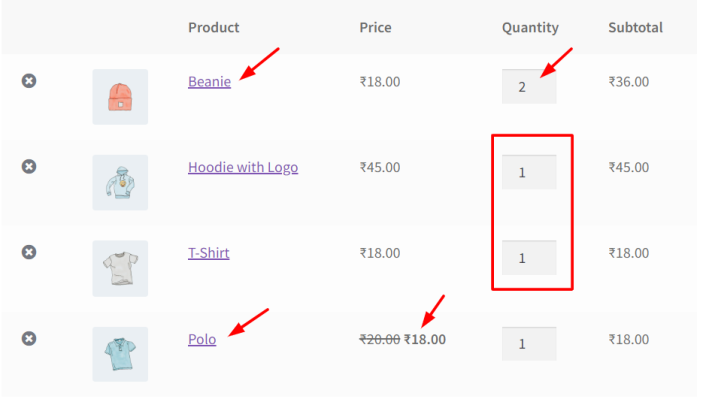Open the Beanie product thumbnail

point(120,96)
